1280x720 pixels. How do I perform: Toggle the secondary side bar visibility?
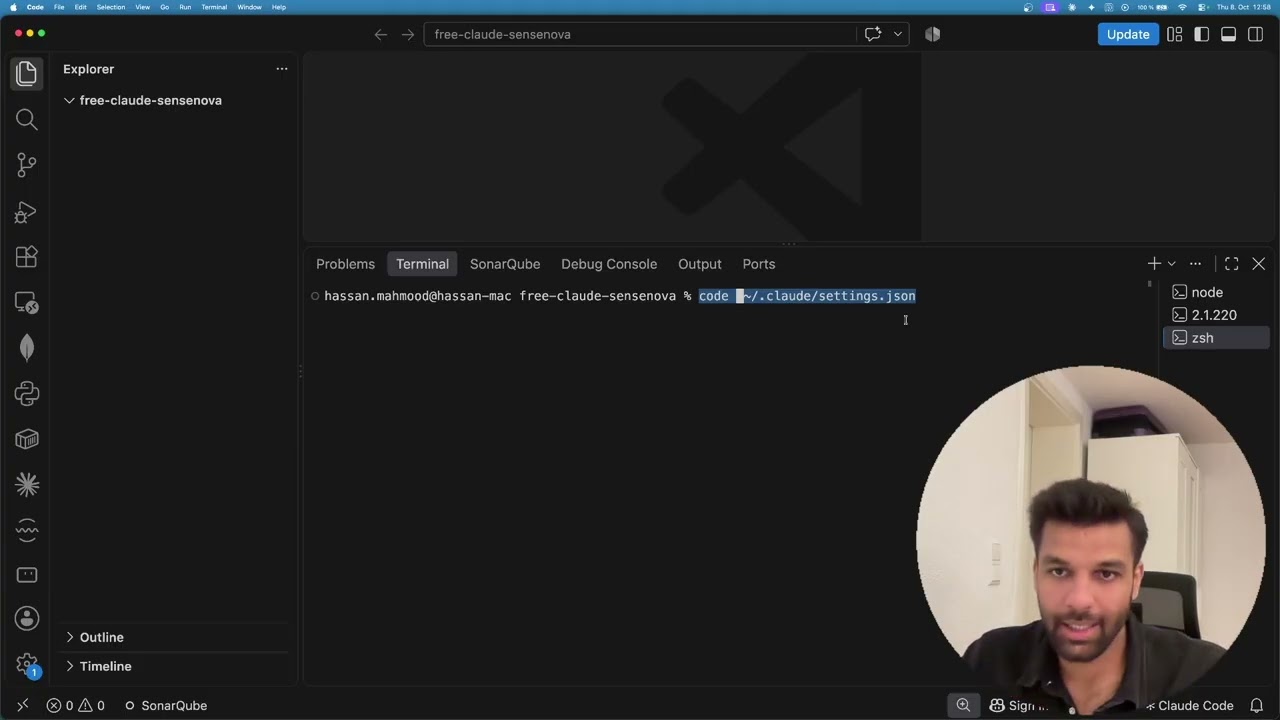coord(1255,34)
